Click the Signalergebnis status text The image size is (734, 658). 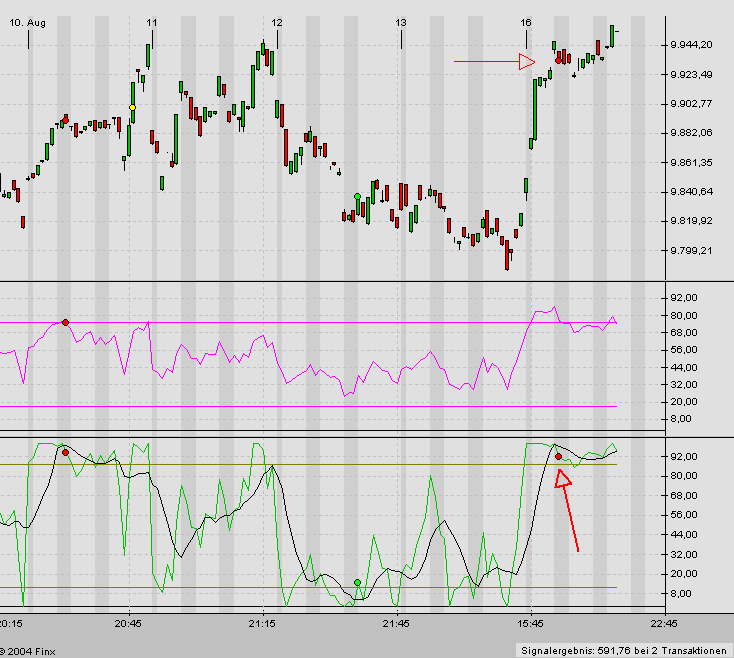coord(624,650)
